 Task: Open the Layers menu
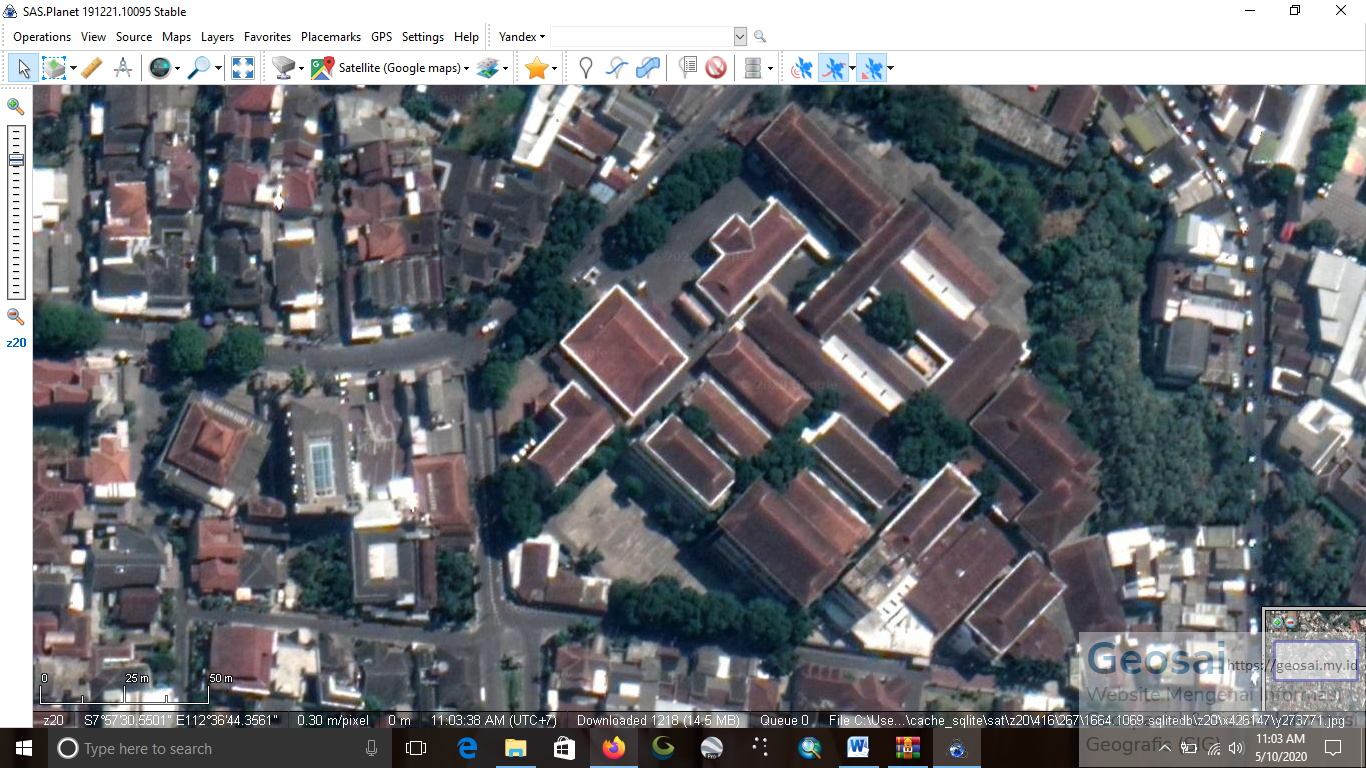[217, 37]
